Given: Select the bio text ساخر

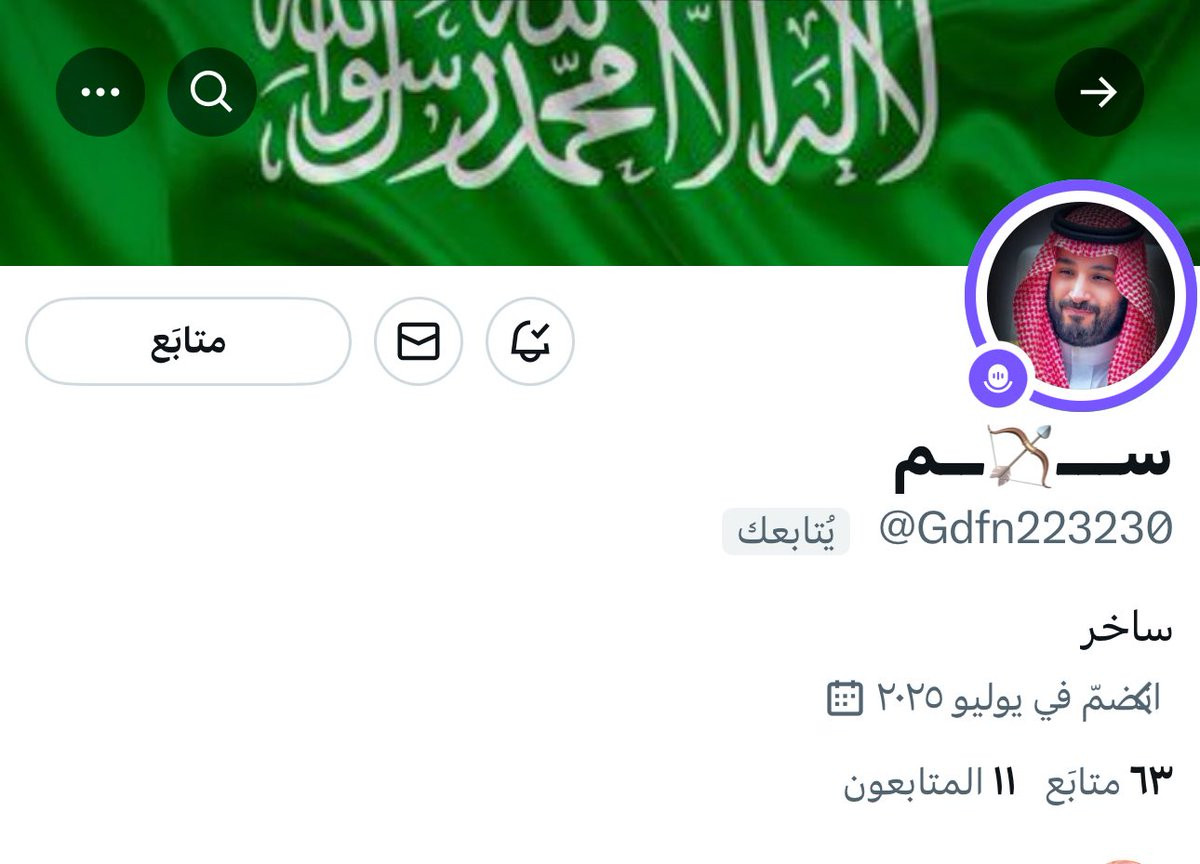Looking at the screenshot, I should click(1126, 631).
